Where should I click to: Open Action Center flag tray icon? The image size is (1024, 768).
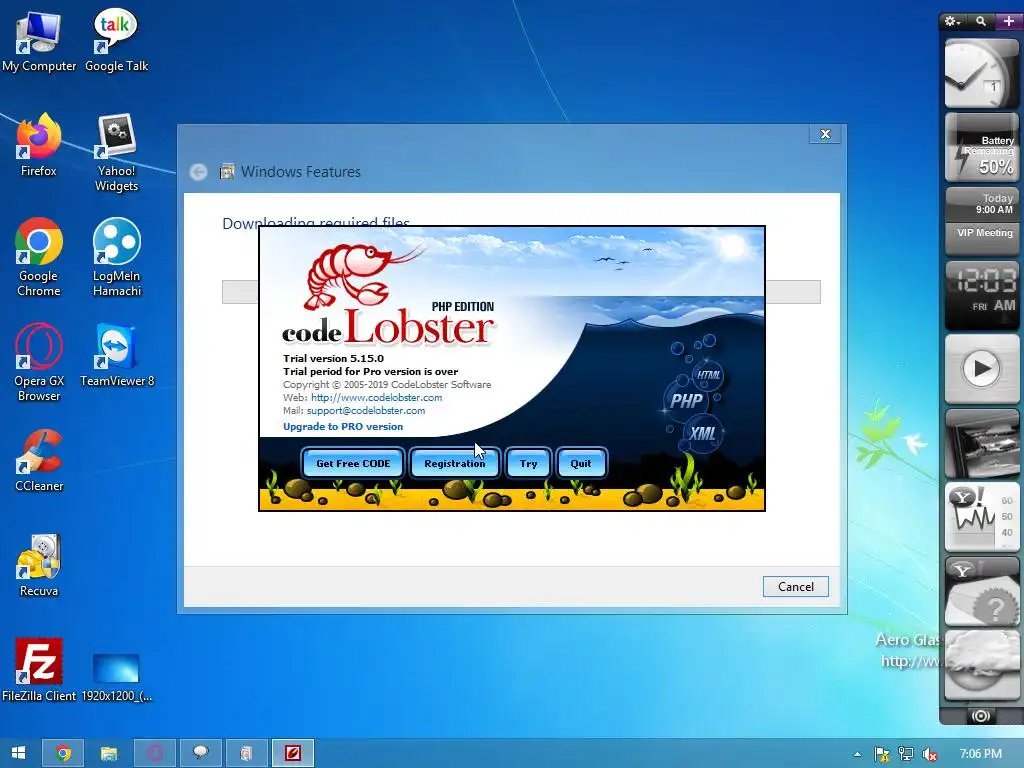(x=882, y=754)
